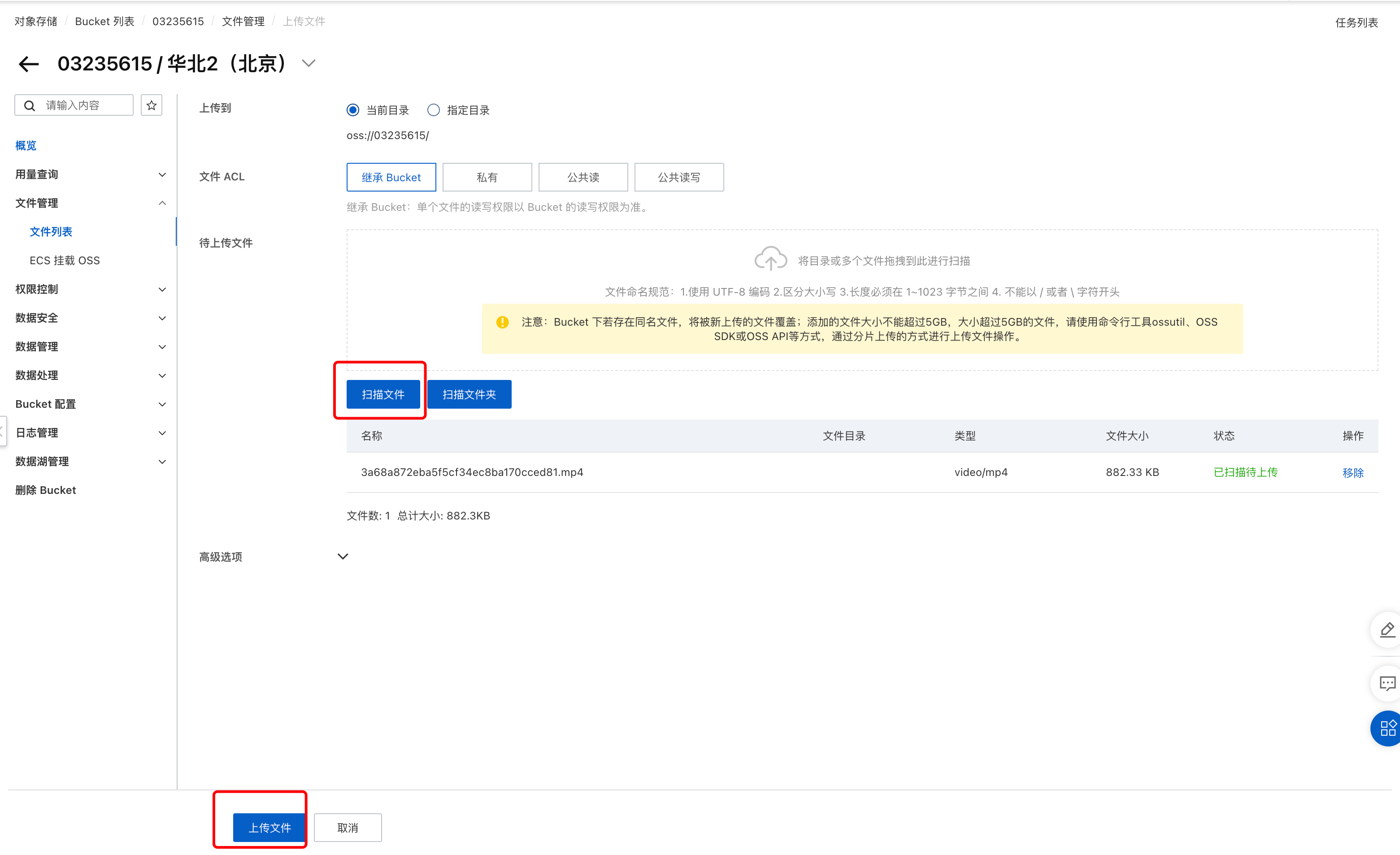Click the video/mp4 type cell
This screenshot has width=1400, height=855.
click(x=981, y=472)
